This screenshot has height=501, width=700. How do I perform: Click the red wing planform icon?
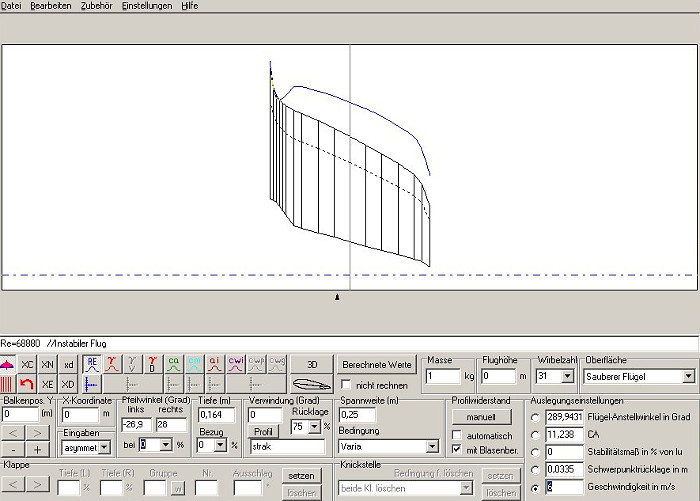coord(8,364)
